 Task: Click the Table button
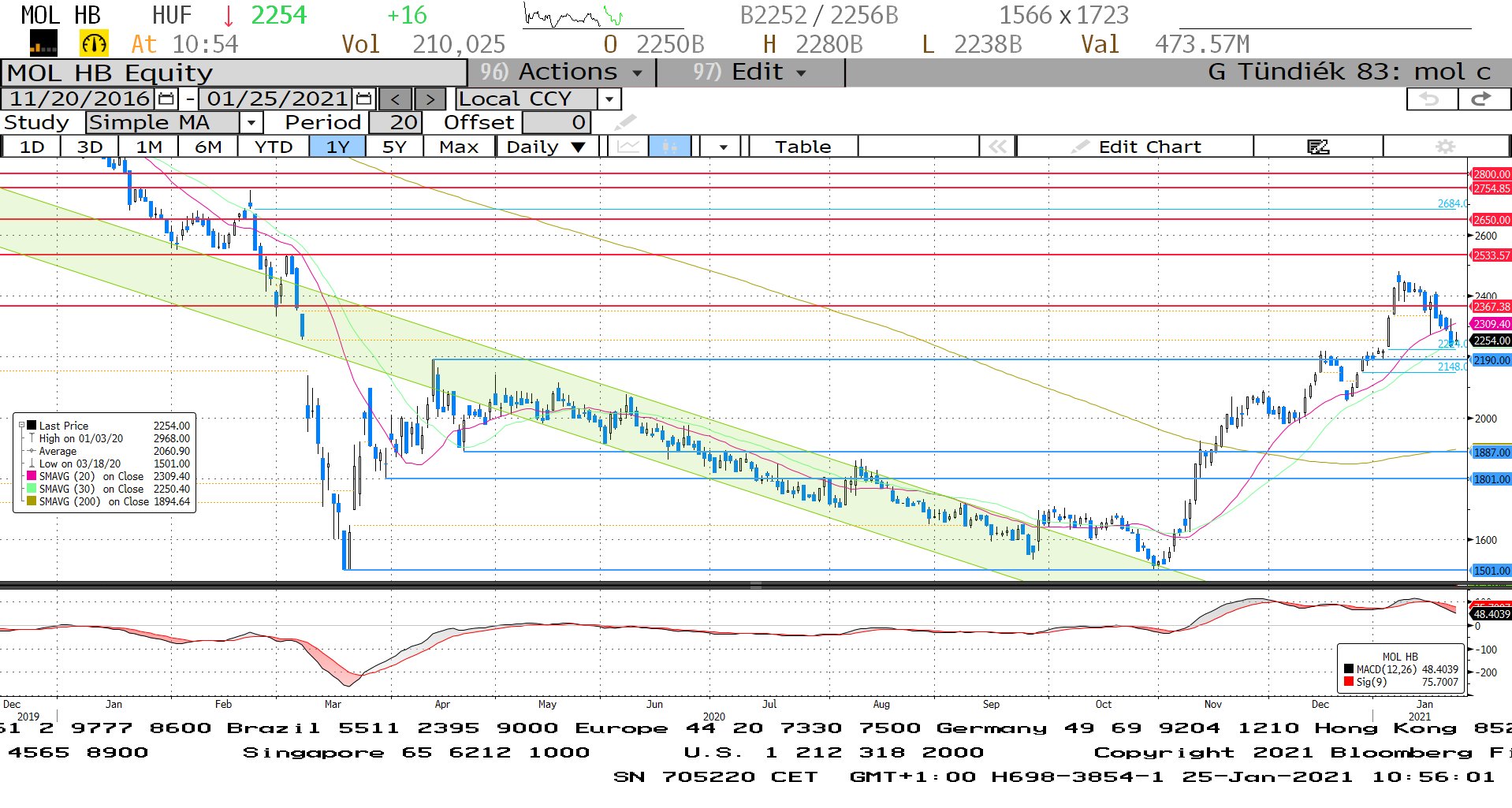(x=803, y=147)
